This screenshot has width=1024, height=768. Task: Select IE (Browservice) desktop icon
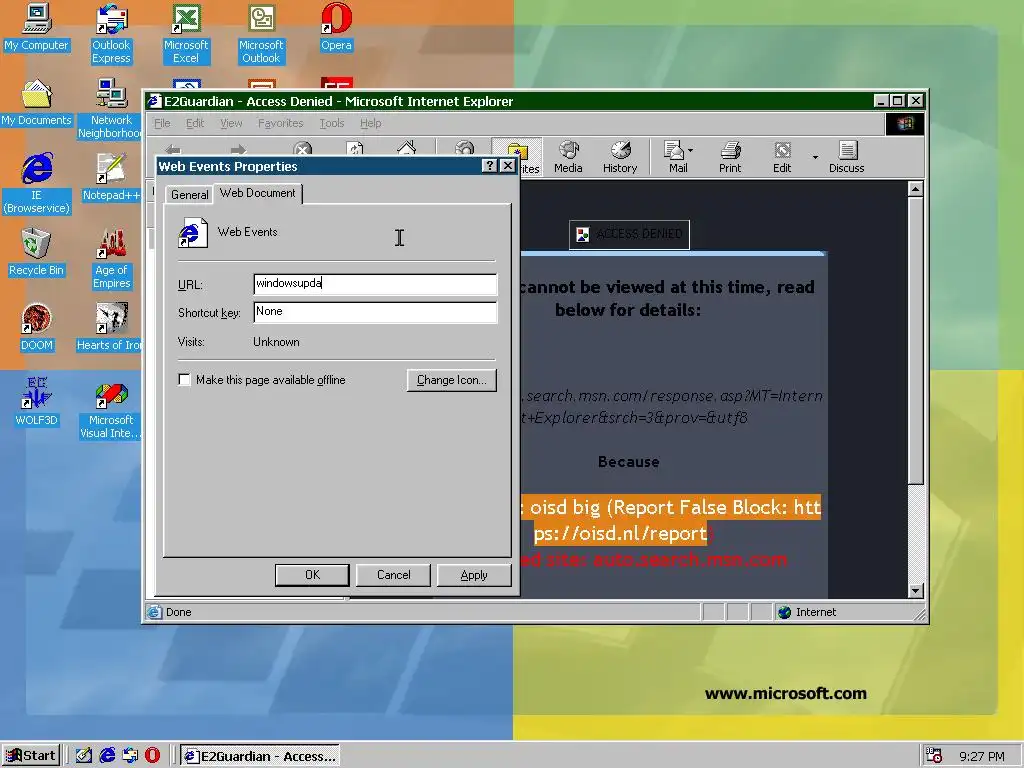click(37, 183)
